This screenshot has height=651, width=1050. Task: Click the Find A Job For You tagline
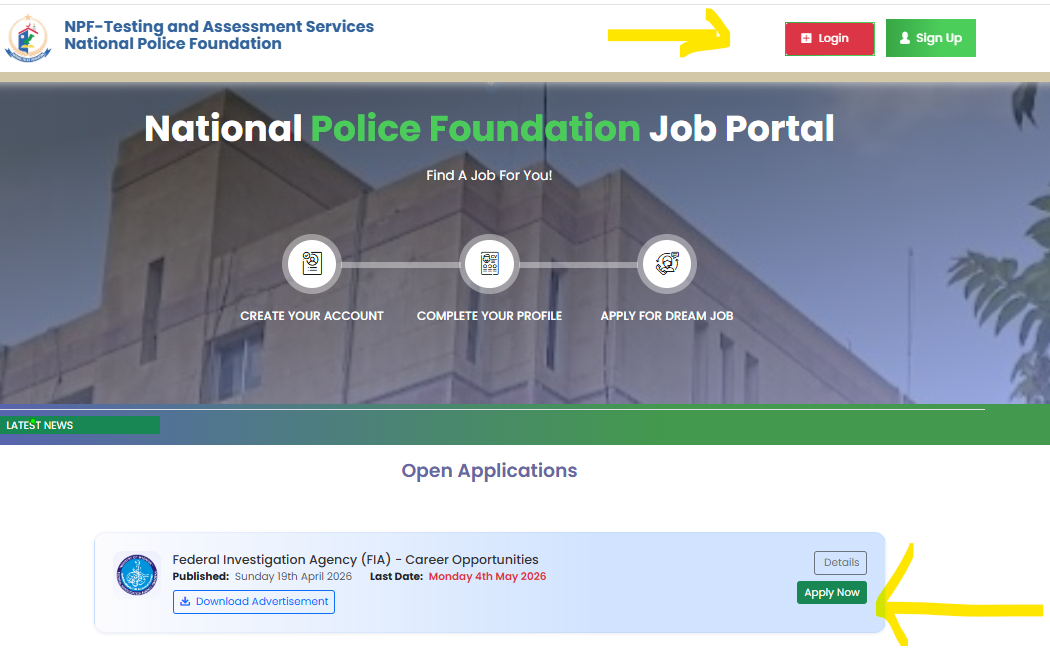pyautogui.click(x=489, y=174)
